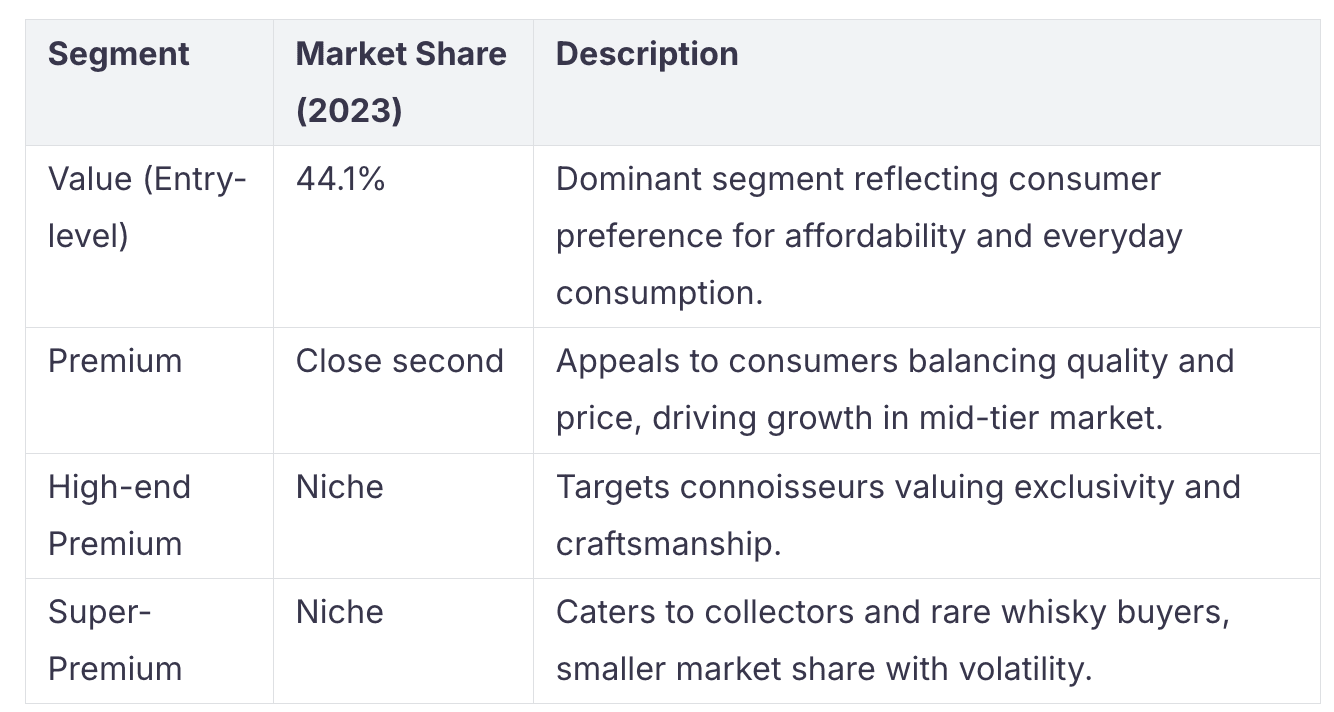Click the word consumption in first description
This screenshot has height=712, width=1334.
click(x=659, y=294)
